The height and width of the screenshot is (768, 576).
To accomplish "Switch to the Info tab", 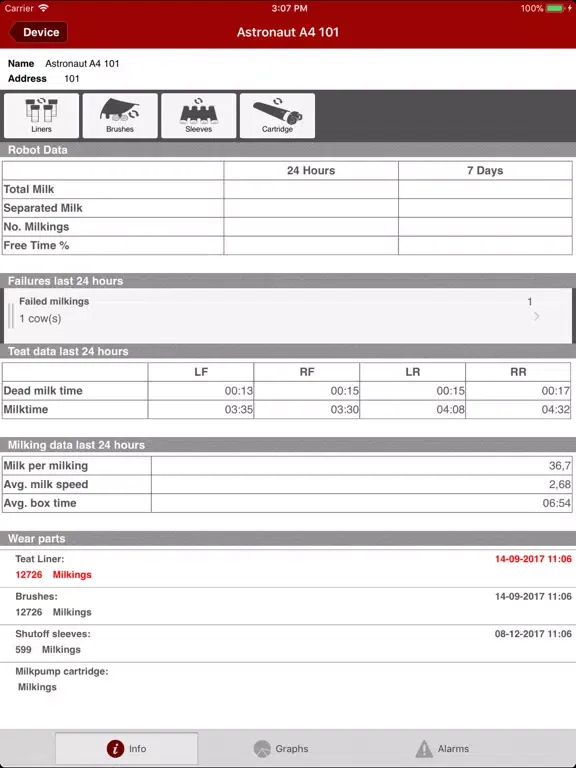I will click(x=126, y=748).
